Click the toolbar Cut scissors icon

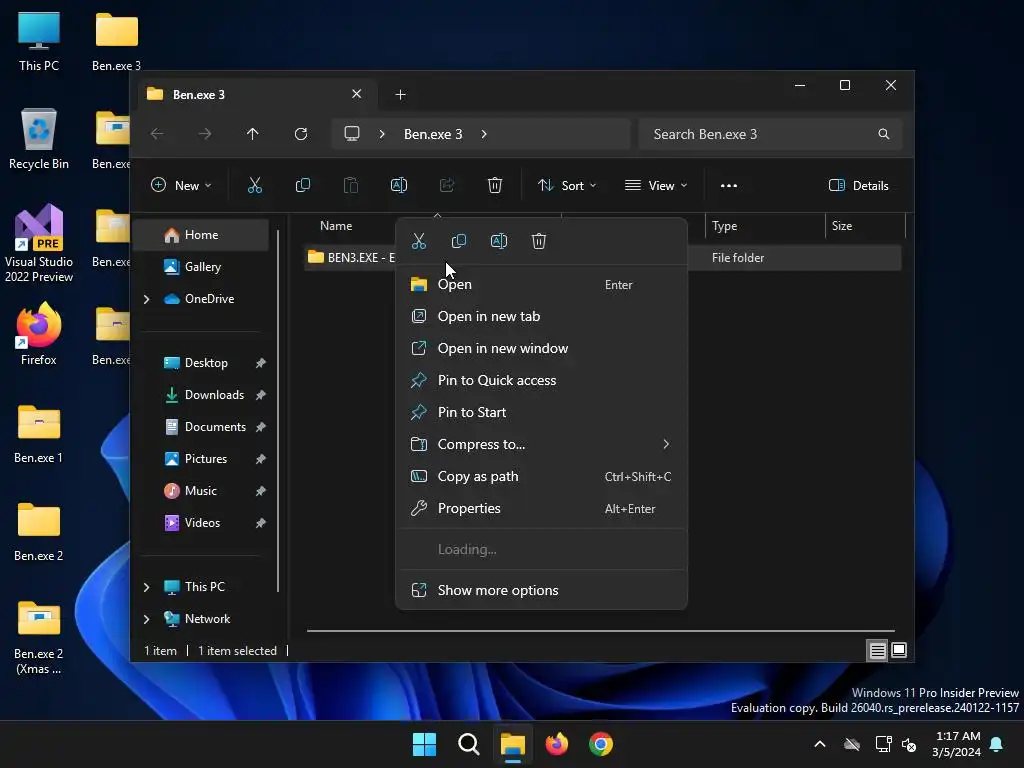coord(255,185)
